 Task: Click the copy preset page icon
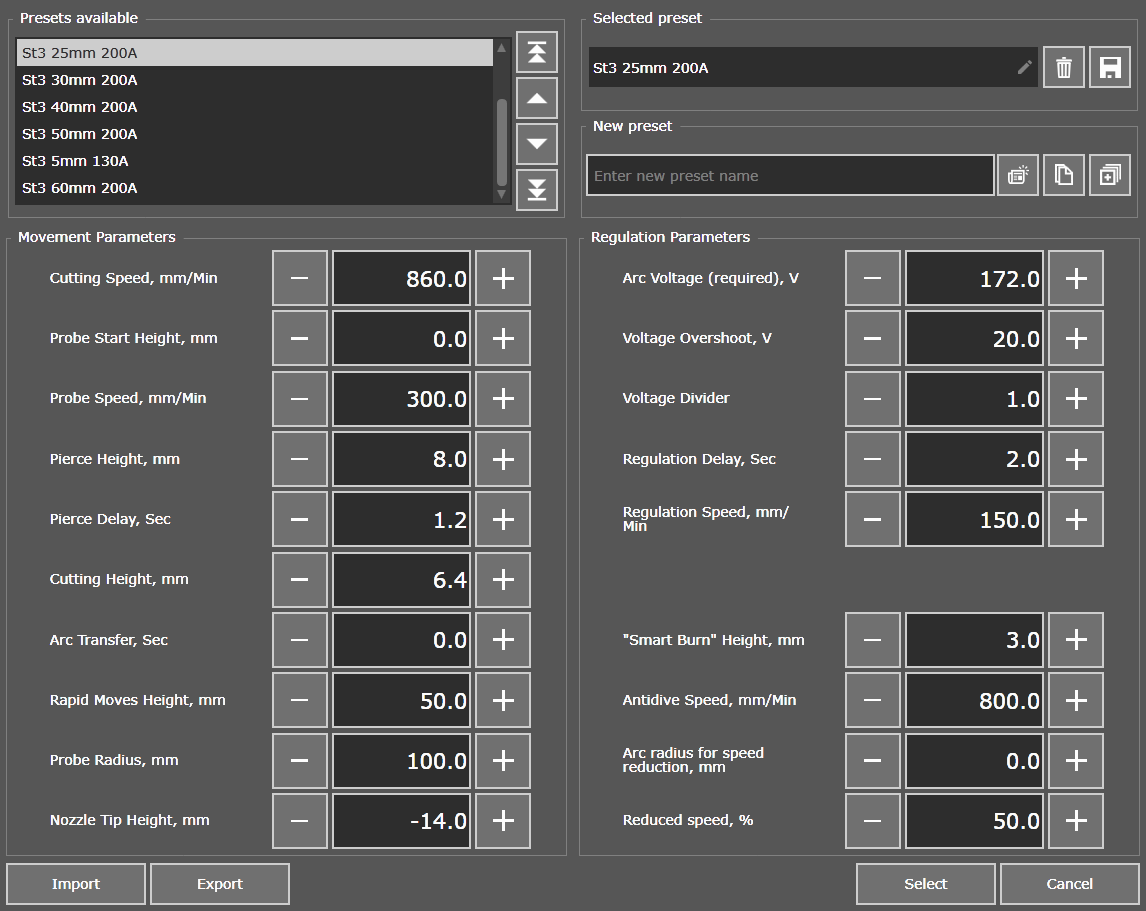click(1064, 176)
